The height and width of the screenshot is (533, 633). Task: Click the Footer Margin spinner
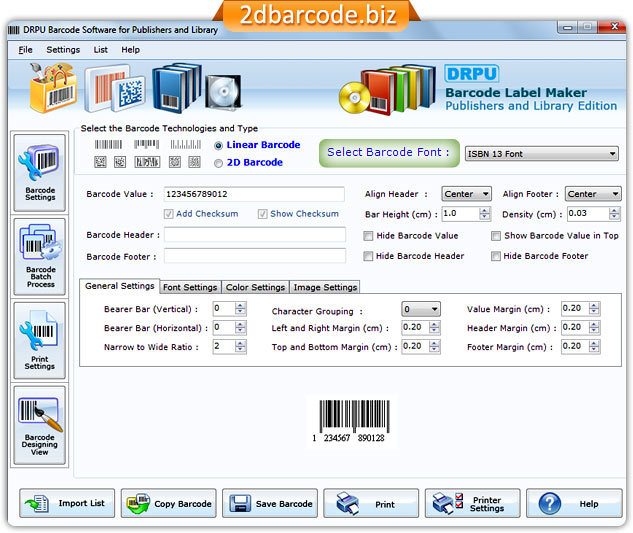[594, 346]
